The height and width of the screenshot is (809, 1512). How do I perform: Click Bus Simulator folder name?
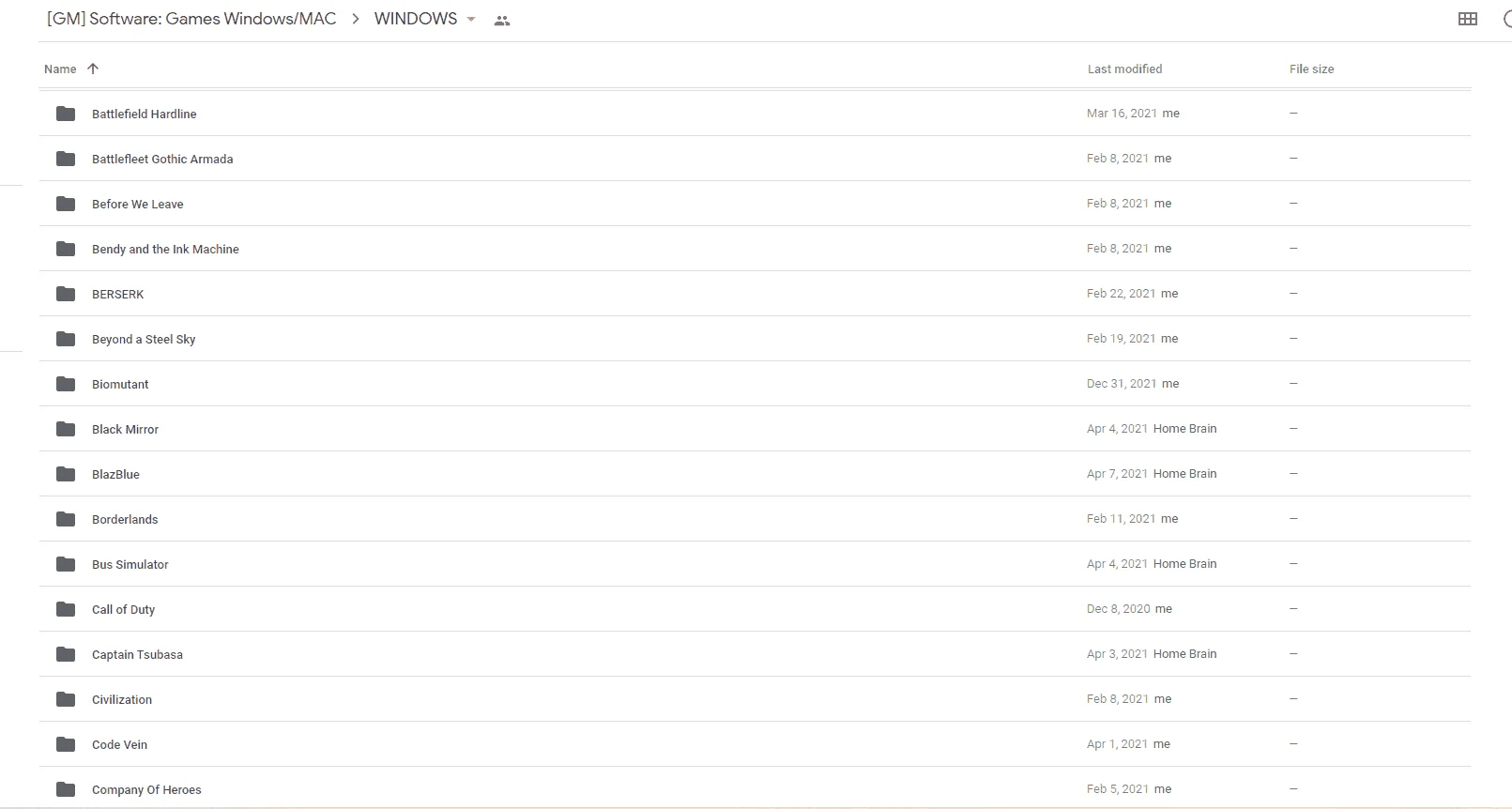(130, 564)
